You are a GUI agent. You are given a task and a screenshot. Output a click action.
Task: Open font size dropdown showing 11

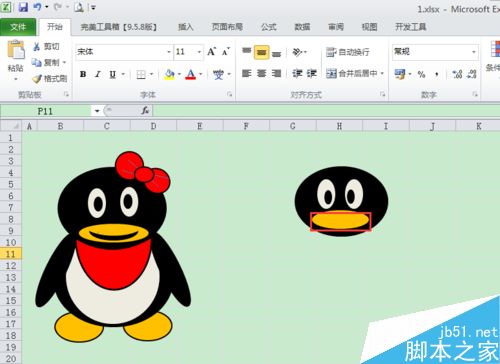(199, 52)
